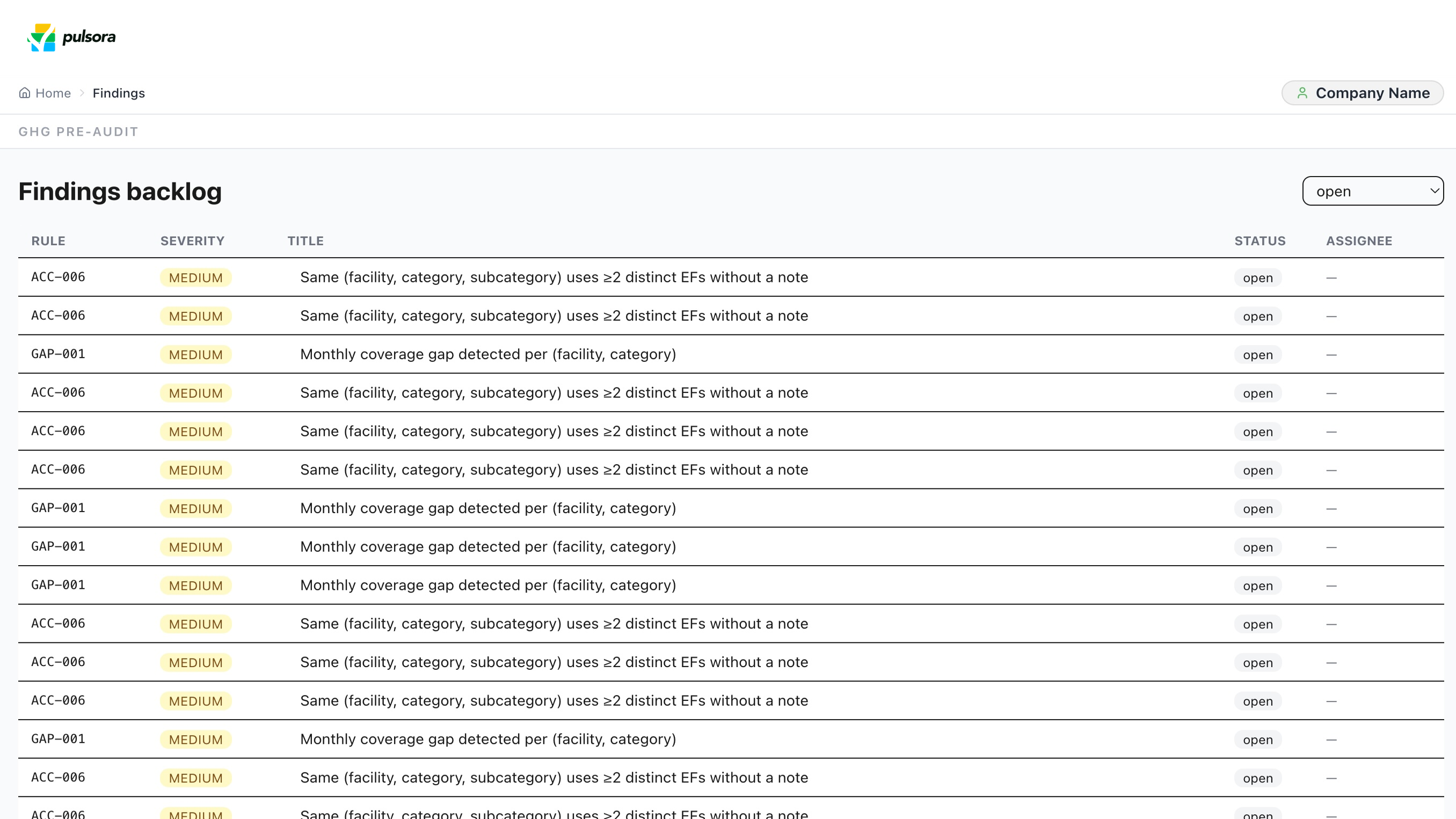Viewport: 1456px width, 819px height.
Task: Click the TITLE column header
Action: coord(305,241)
